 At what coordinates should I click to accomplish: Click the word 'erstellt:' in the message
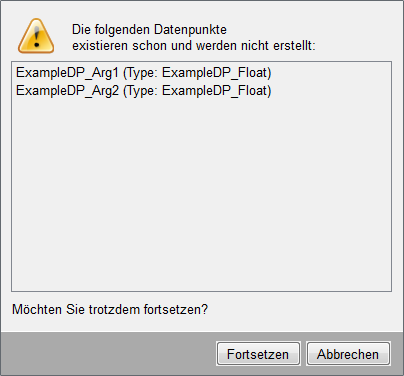tap(294, 46)
